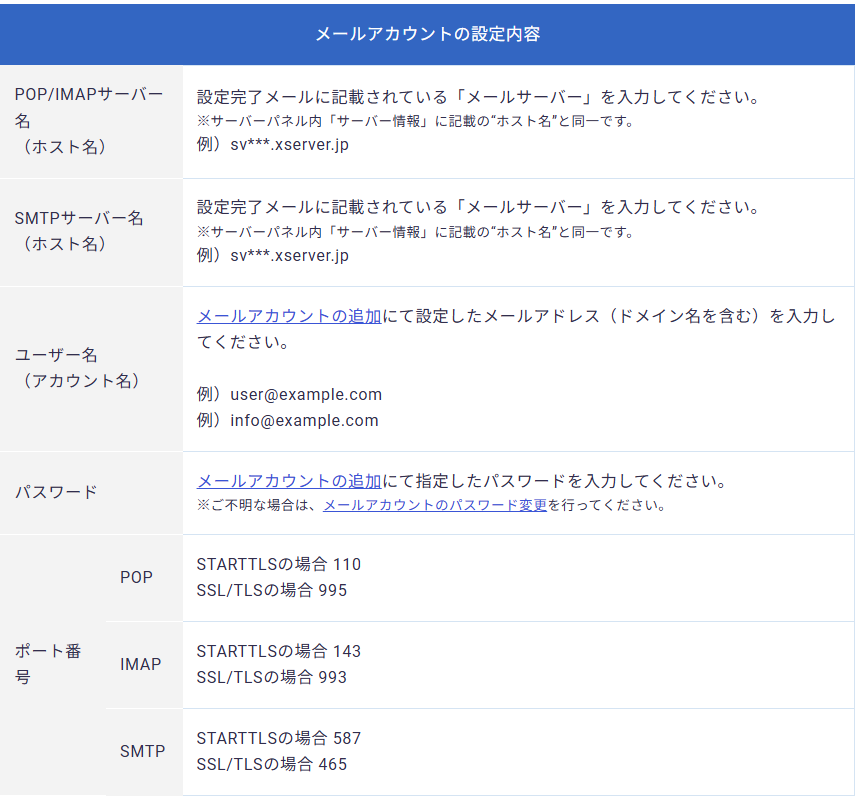Click text STARTTLSの場合 110
Screen dimensions: 862x796
[x=279, y=564]
